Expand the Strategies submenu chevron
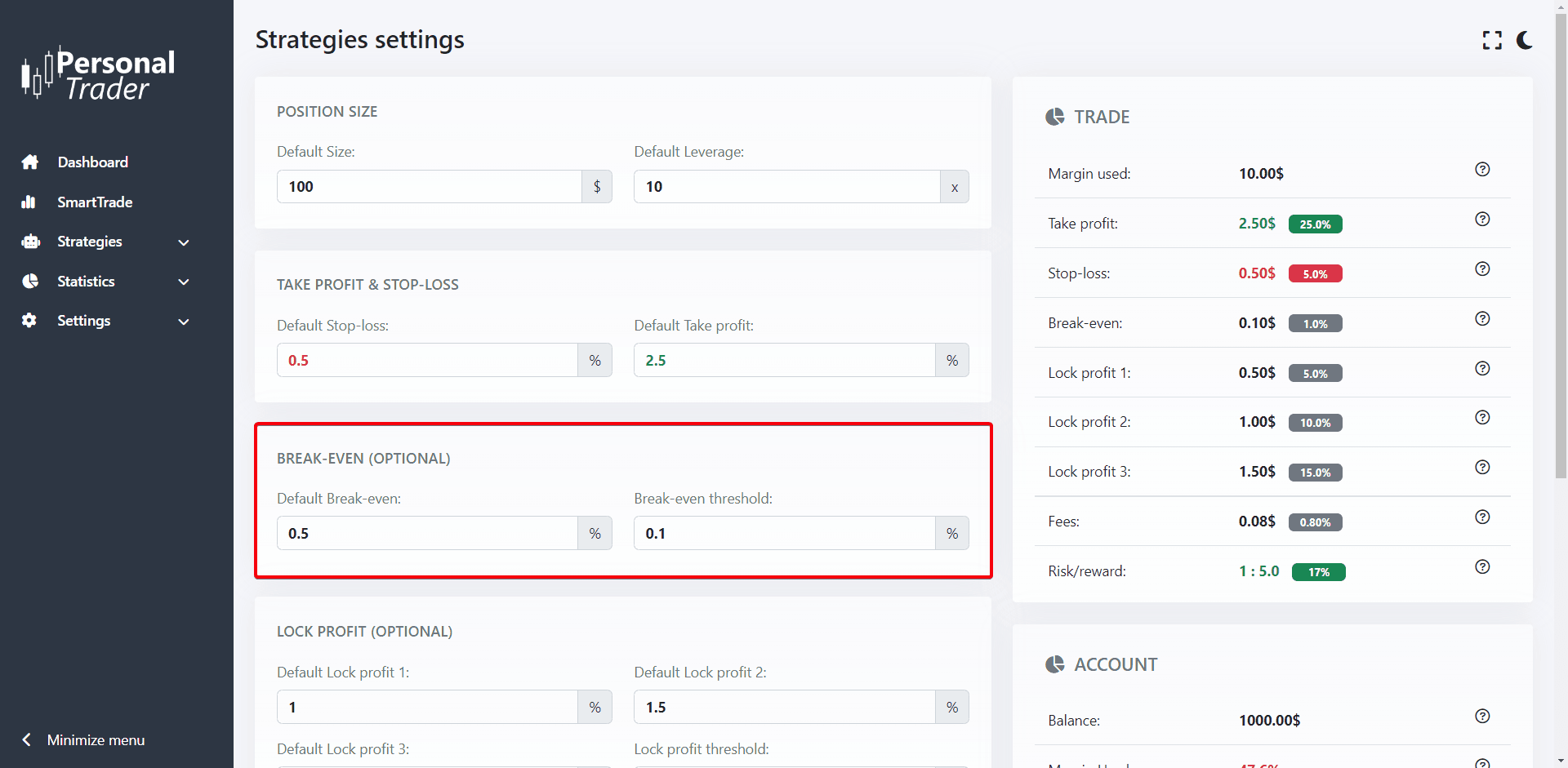Image resolution: width=1568 pixels, height=768 pixels. 184,242
